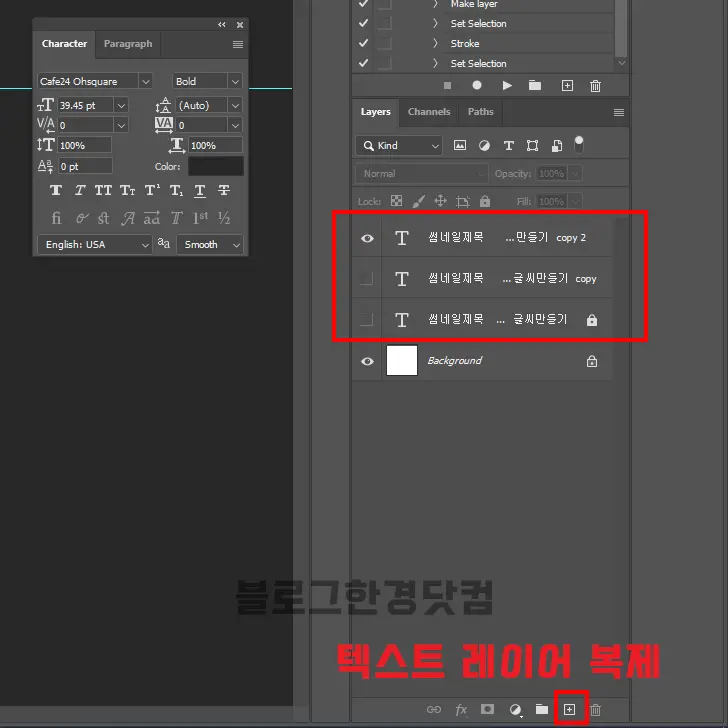
Task: Toggle Subscript text style
Action: [176, 190]
